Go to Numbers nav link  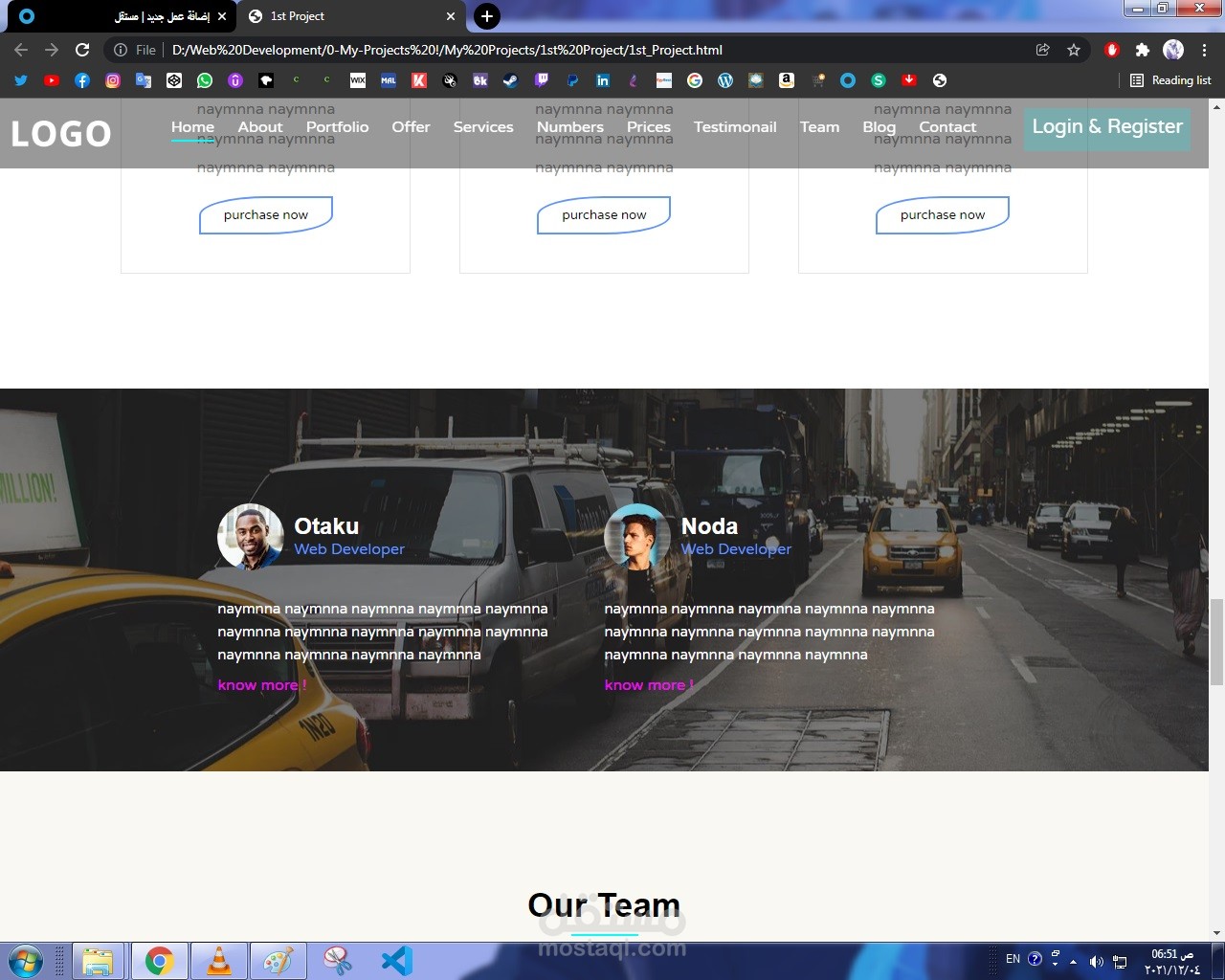click(570, 126)
